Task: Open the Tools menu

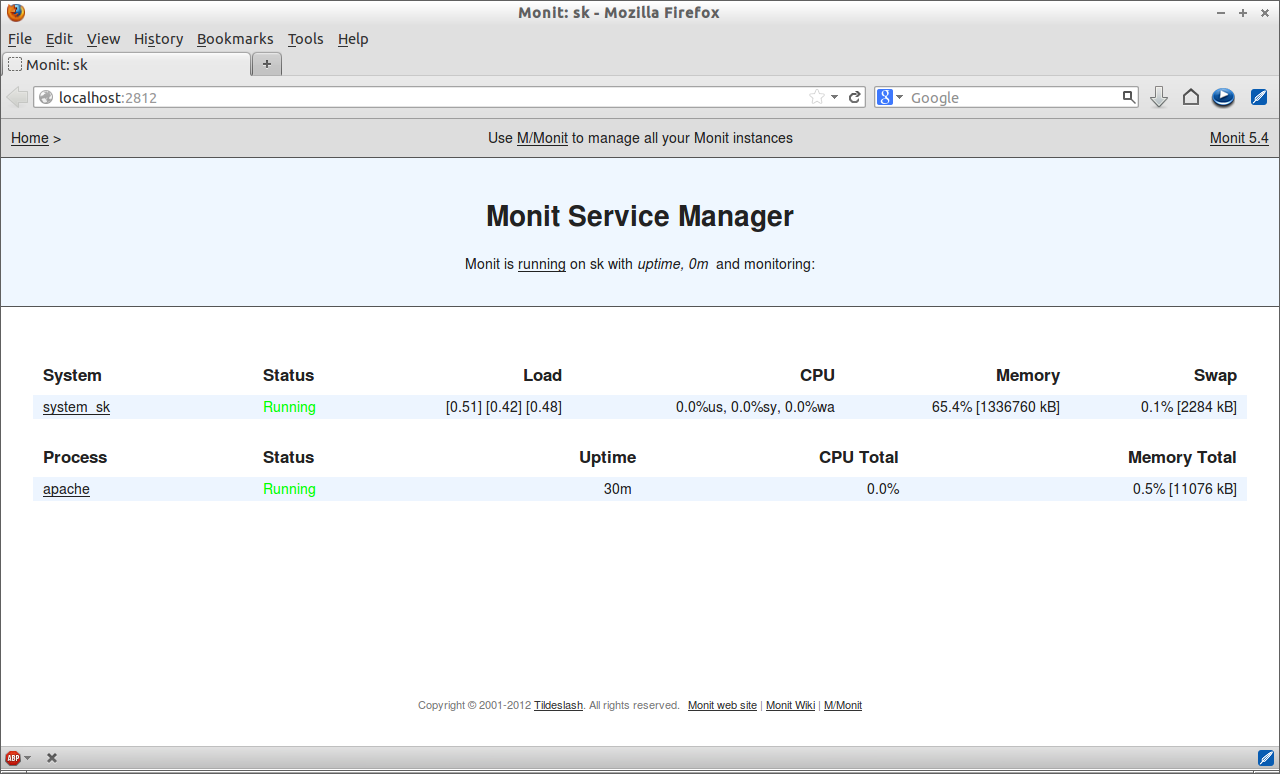Action: pyautogui.click(x=306, y=39)
